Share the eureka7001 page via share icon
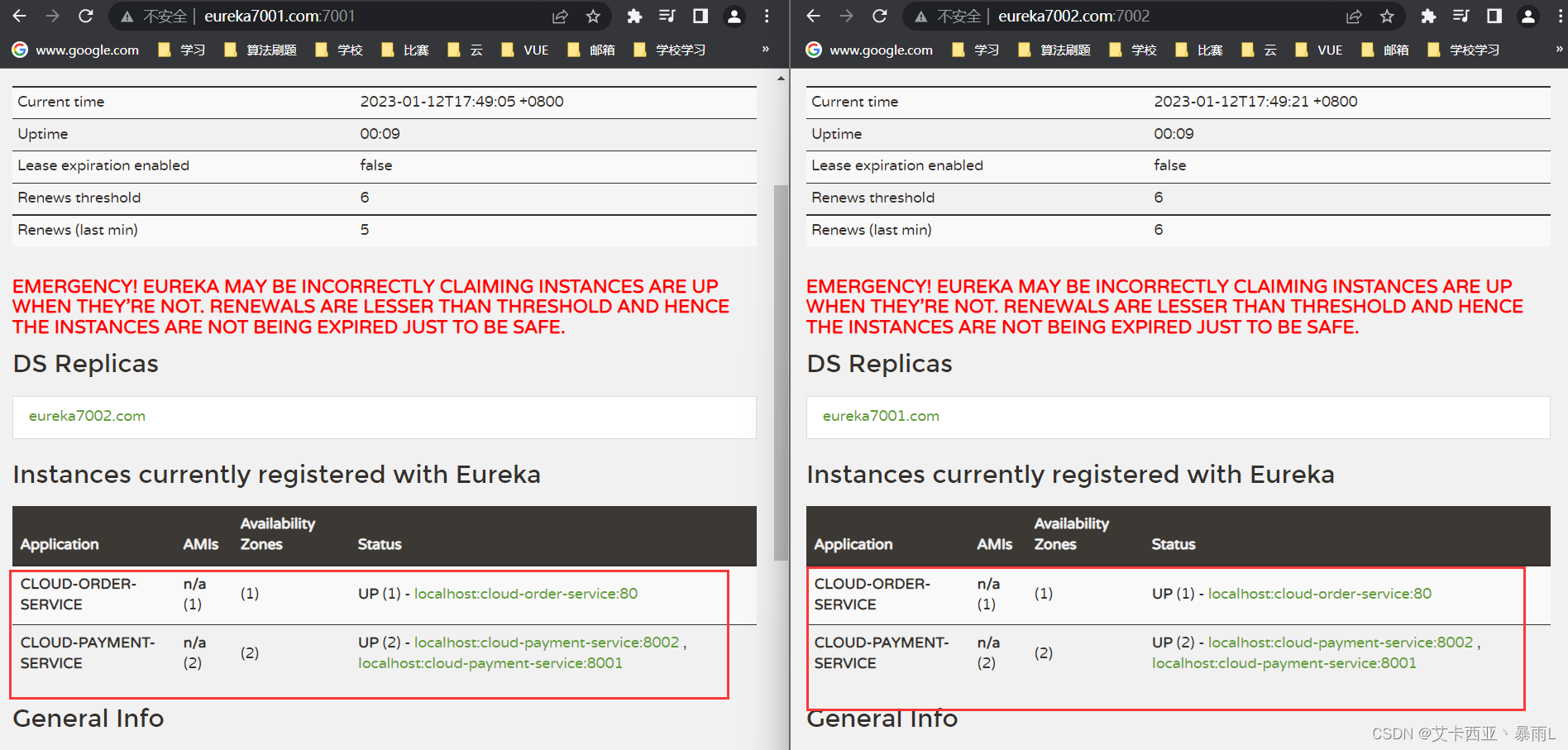The width and height of the screenshot is (1568, 750). 560,17
